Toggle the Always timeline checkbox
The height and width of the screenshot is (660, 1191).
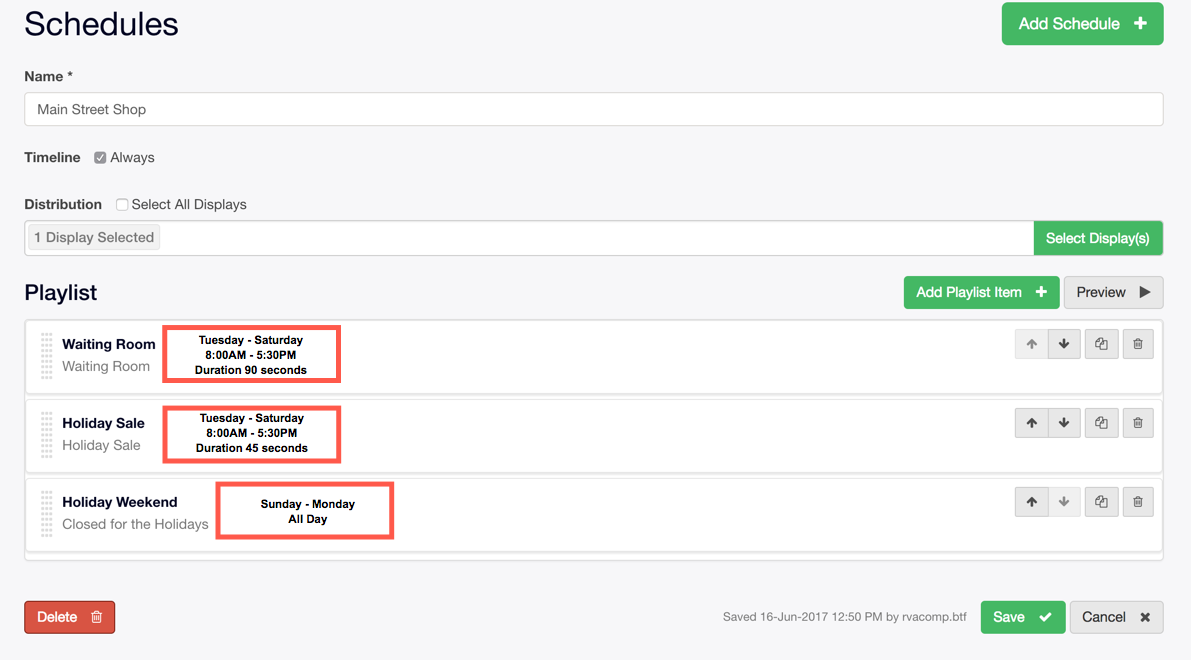pyautogui.click(x=100, y=158)
